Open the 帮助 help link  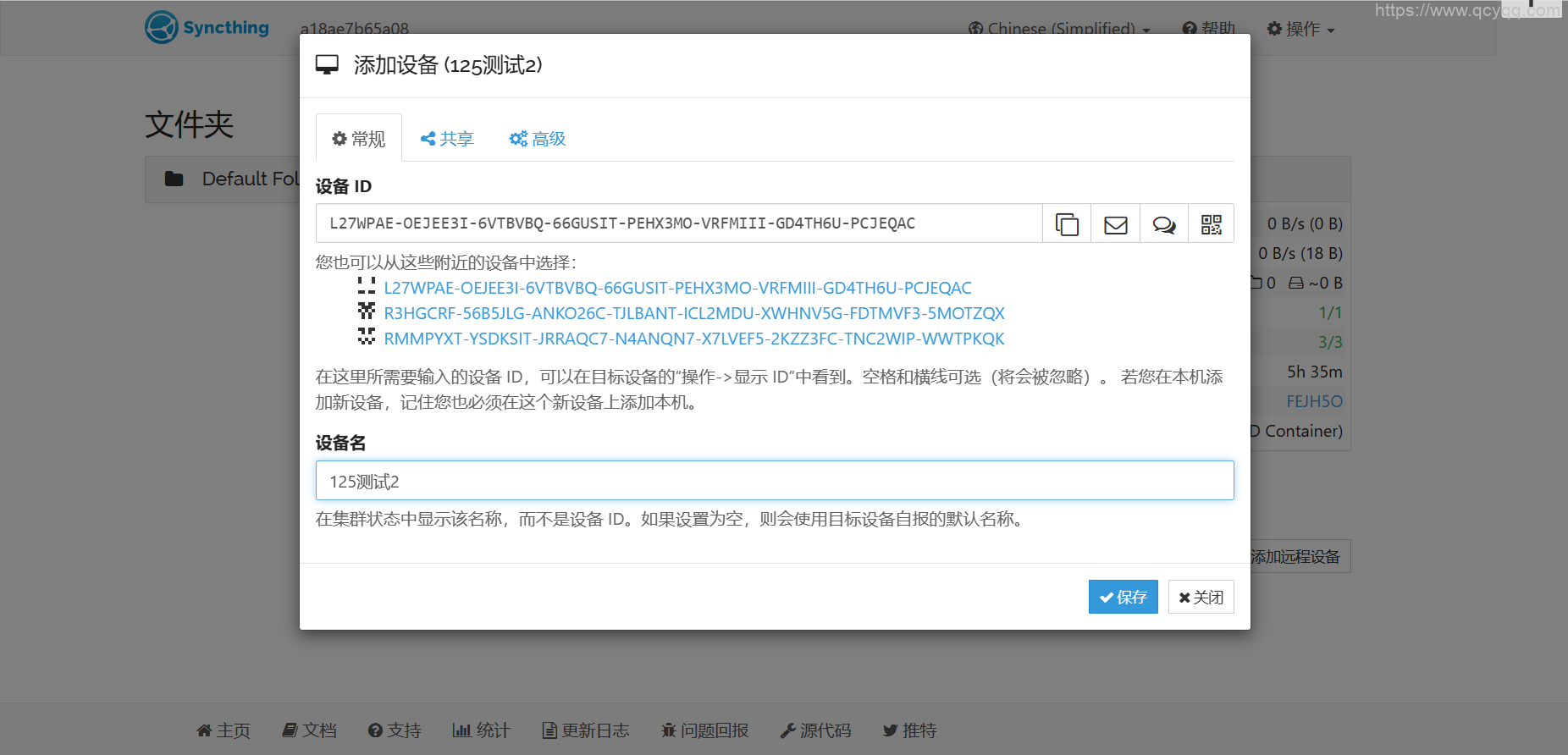[1209, 29]
